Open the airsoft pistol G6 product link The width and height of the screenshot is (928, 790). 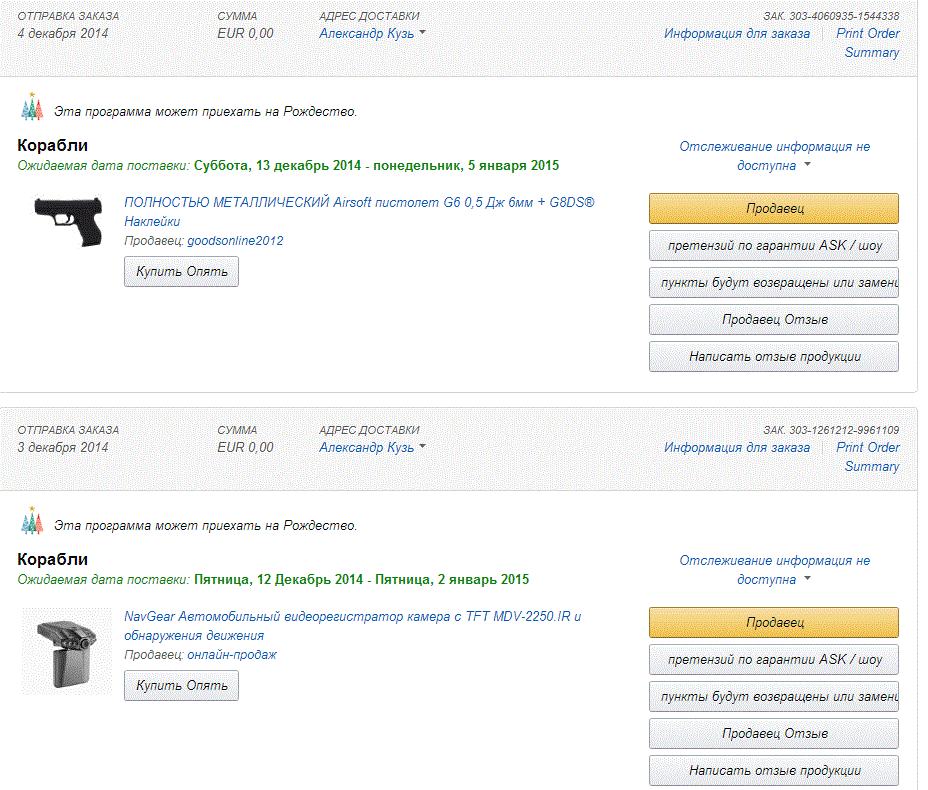[x=358, y=202]
